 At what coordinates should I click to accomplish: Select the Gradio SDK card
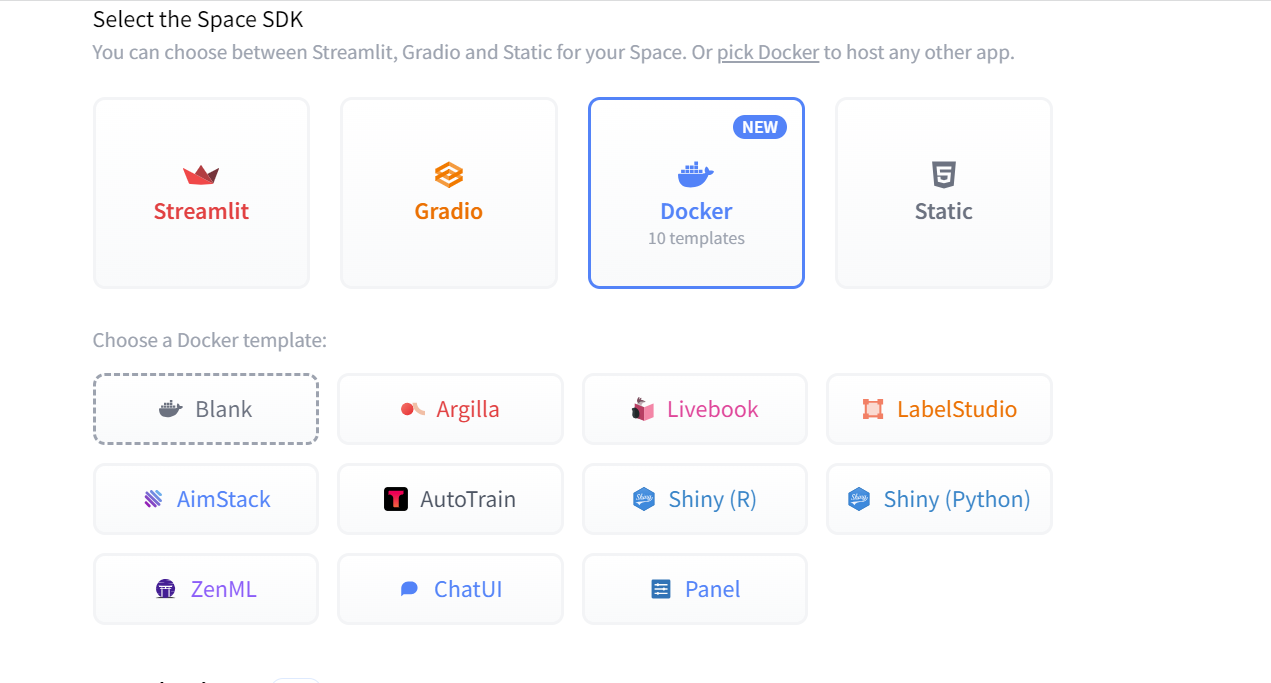pyautogui.click(x=448, y=193)
